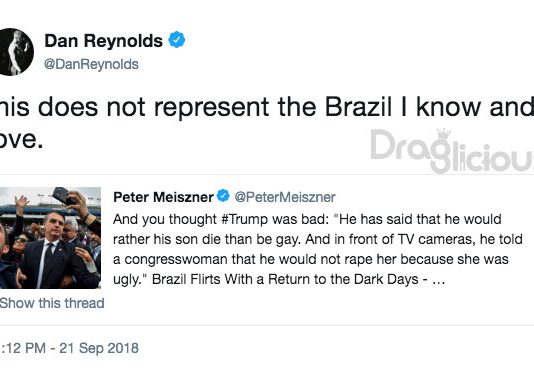Viewport: 534px width, 370px height.
Task: Open the @DanReynolds handle
Action: 91,64
